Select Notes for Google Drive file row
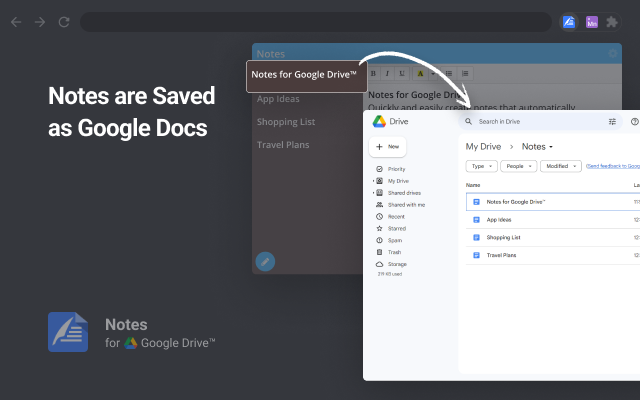Viewport: 640px width, 400px height. tap(553, 202)
